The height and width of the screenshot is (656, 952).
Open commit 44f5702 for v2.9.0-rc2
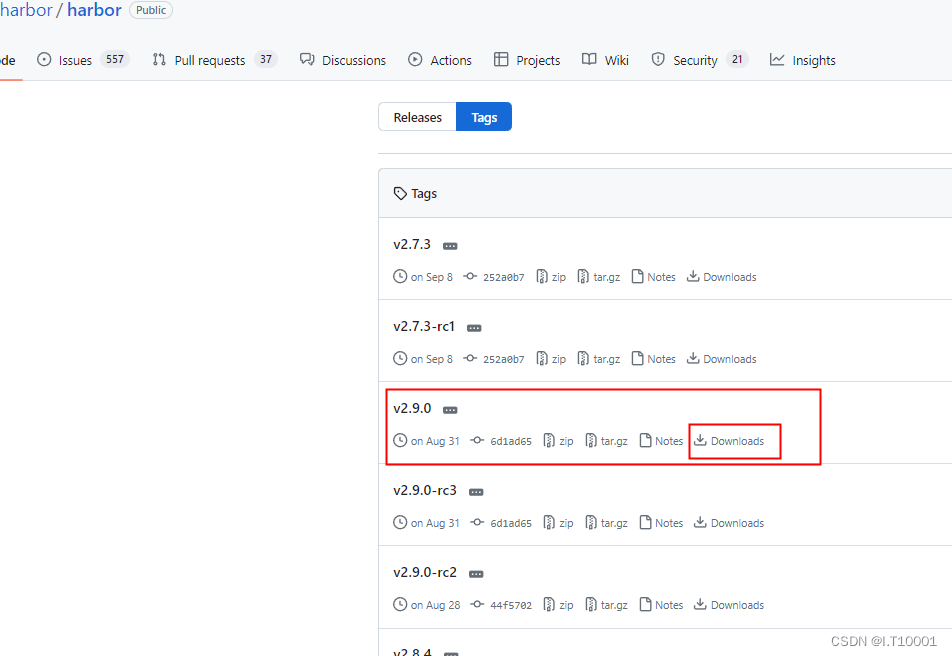coord(502,605)
